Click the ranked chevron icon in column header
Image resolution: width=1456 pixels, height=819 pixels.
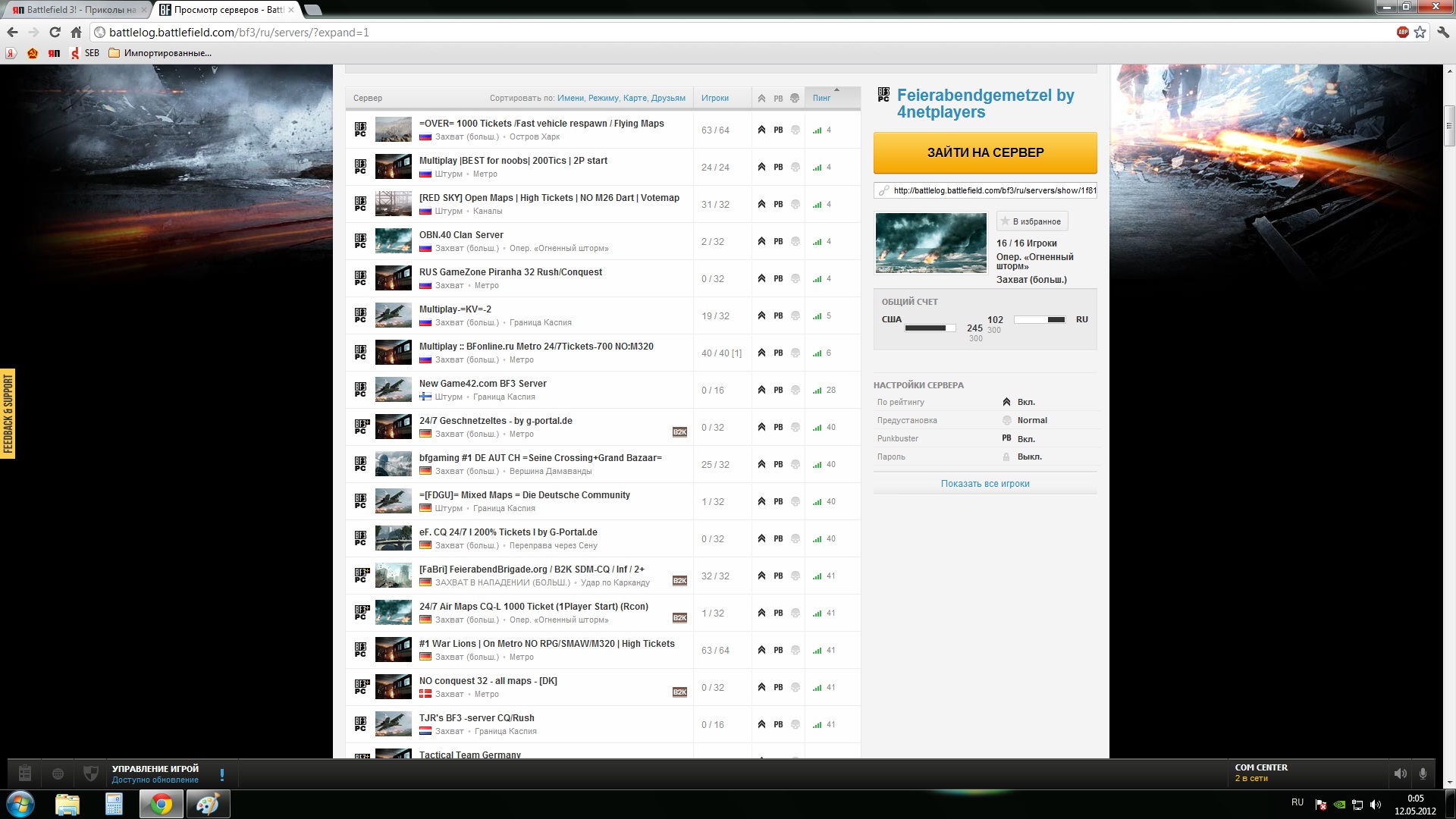click(x=761, y=98)
